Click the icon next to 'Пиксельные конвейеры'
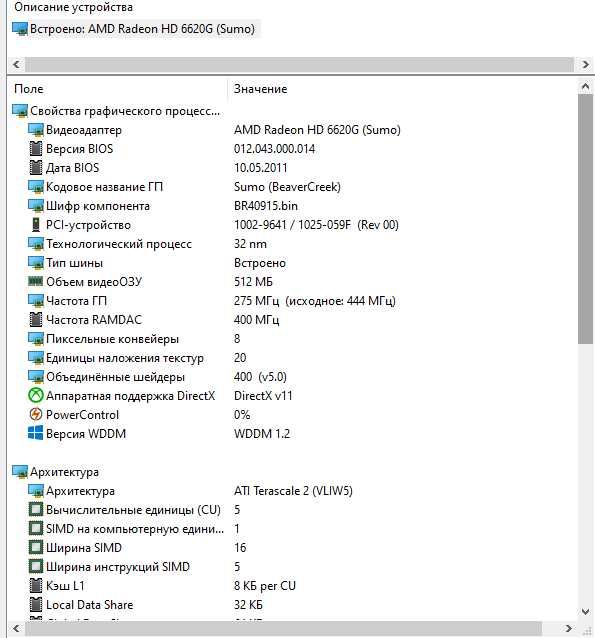 point(36,339)
